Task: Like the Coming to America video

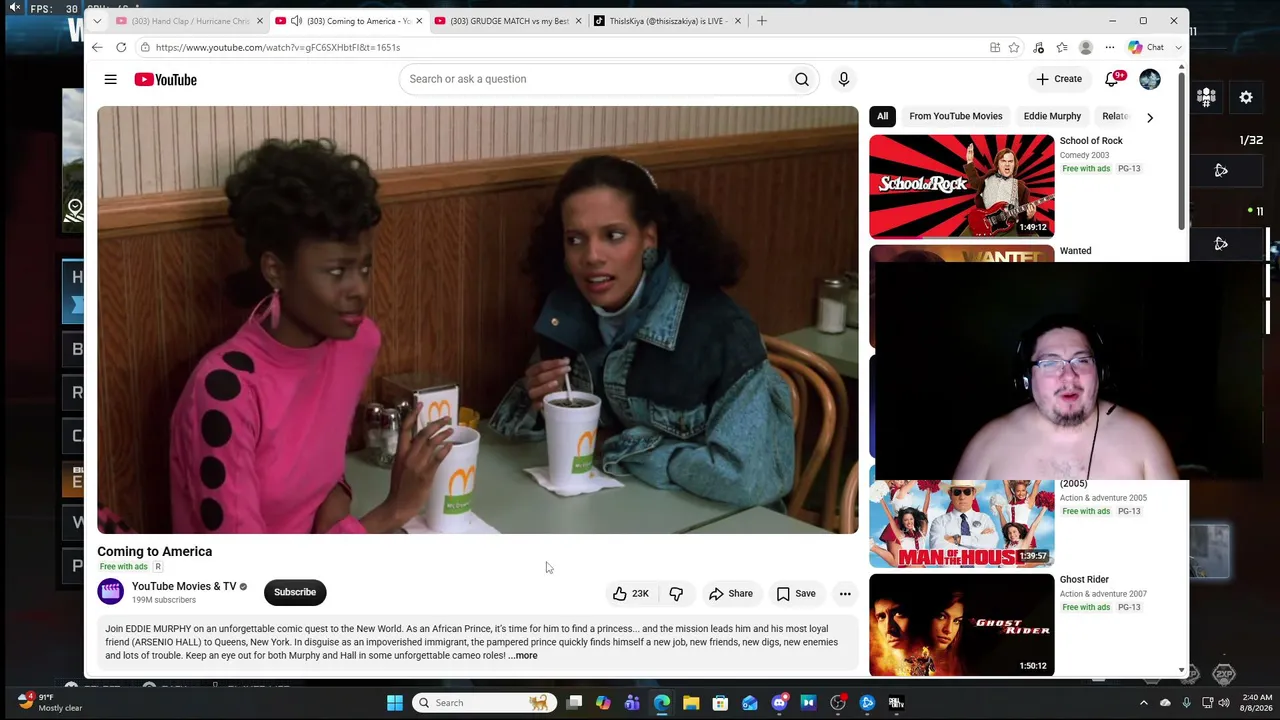Action: point(631,593)
